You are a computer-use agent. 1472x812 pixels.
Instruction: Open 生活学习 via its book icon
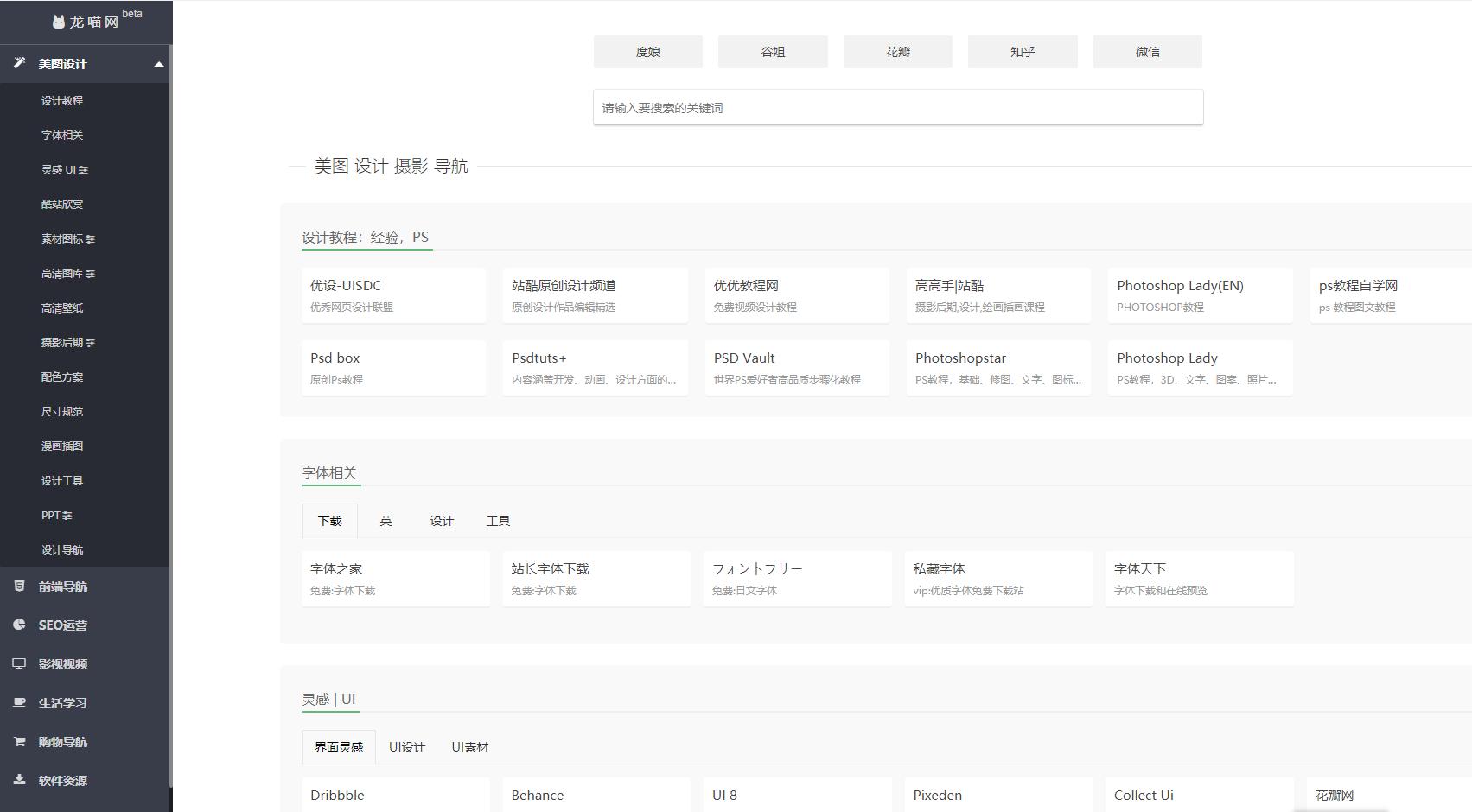point(19,702)
